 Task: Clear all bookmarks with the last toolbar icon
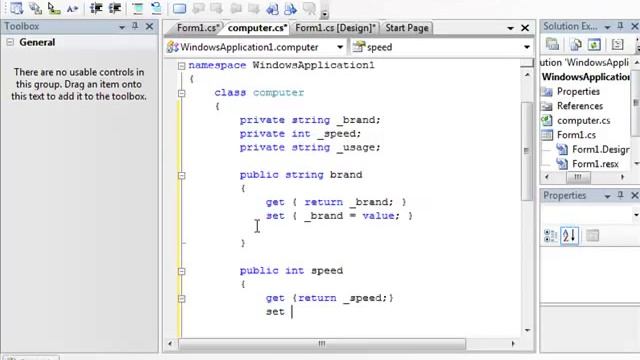coord(309,8)
